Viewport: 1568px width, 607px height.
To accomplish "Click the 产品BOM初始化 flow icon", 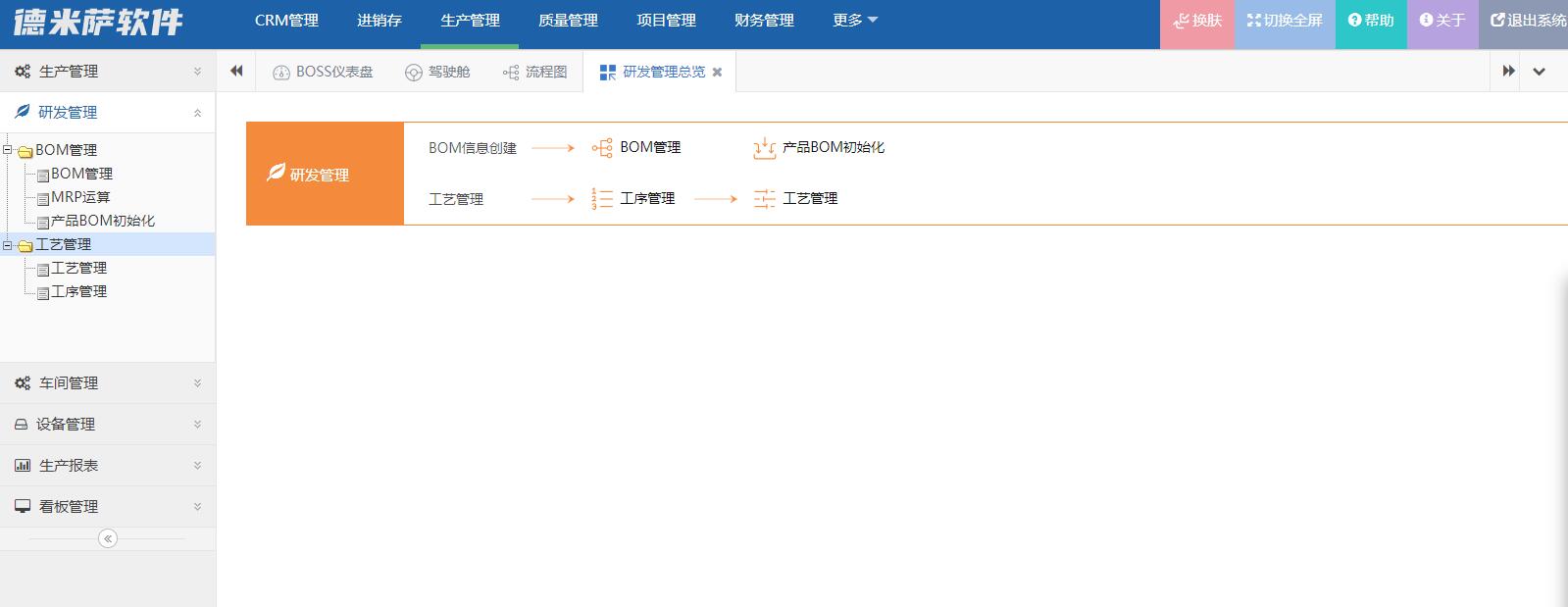I will coord(764,148).
